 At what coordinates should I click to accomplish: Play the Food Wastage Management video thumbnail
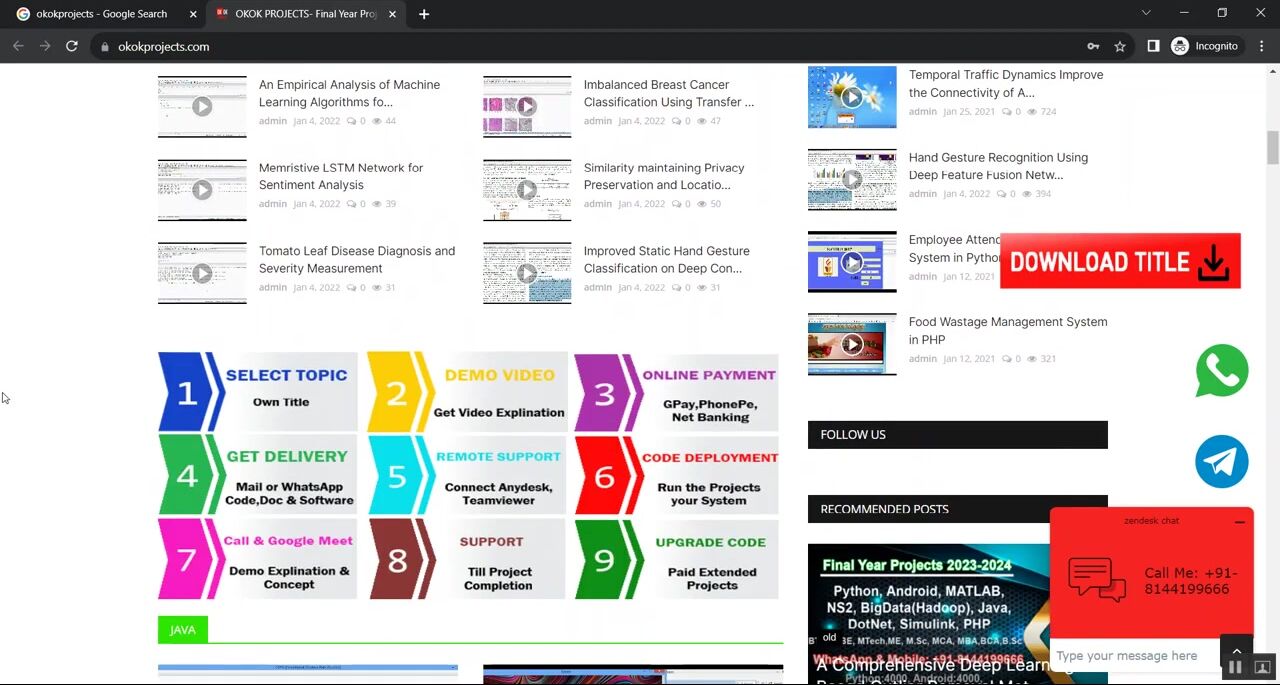[x=852, y=344]
